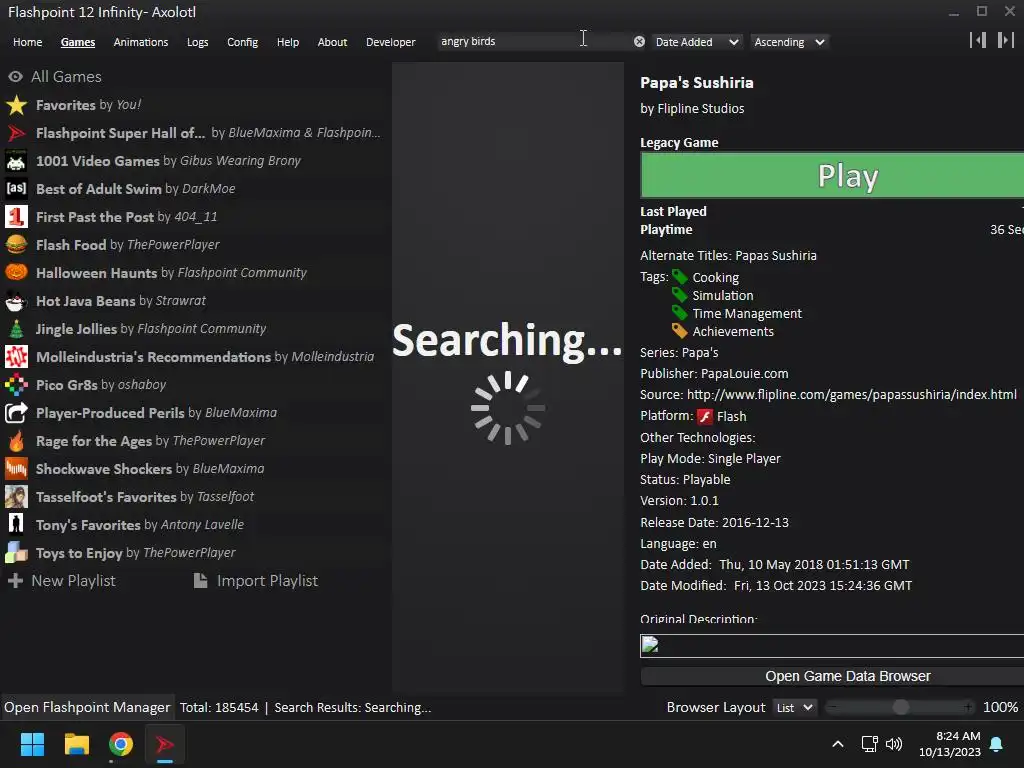Open the Help tab
1024x768 pixels.
tap(288, 42)
